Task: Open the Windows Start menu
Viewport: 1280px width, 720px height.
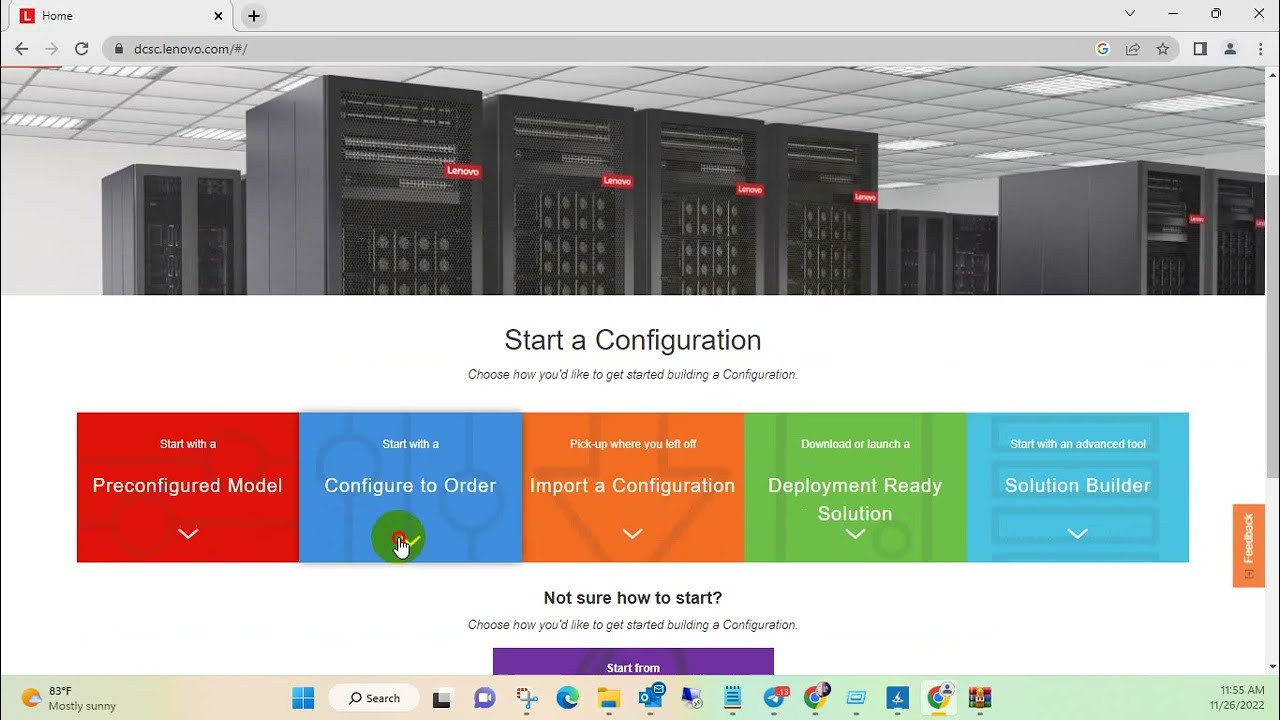Action: click(303, 697)
